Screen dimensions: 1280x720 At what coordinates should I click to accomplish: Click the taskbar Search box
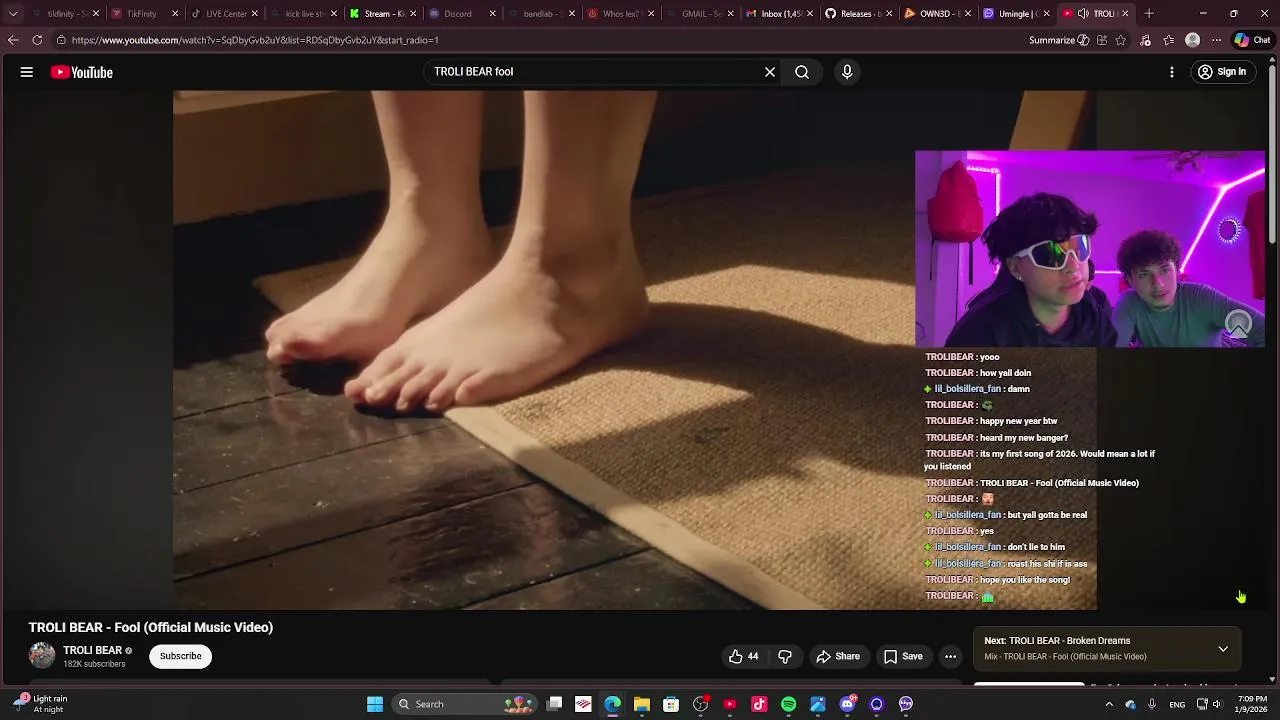466,704
